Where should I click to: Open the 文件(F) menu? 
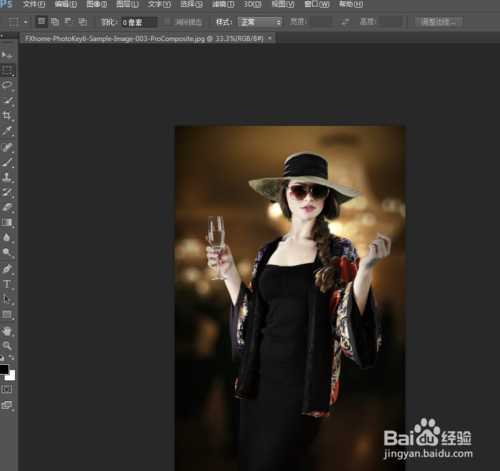tap(34, 4)
